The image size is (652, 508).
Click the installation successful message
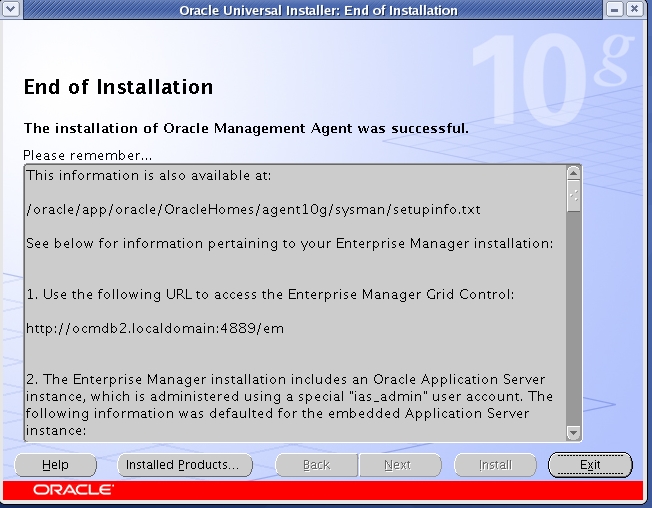click(246, 128)
